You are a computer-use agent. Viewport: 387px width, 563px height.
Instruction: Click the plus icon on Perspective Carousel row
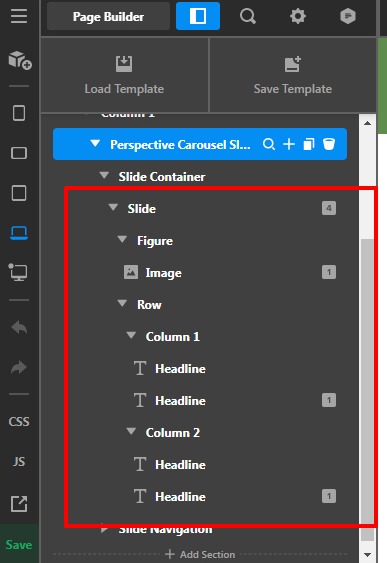click(x=289, y=144)
